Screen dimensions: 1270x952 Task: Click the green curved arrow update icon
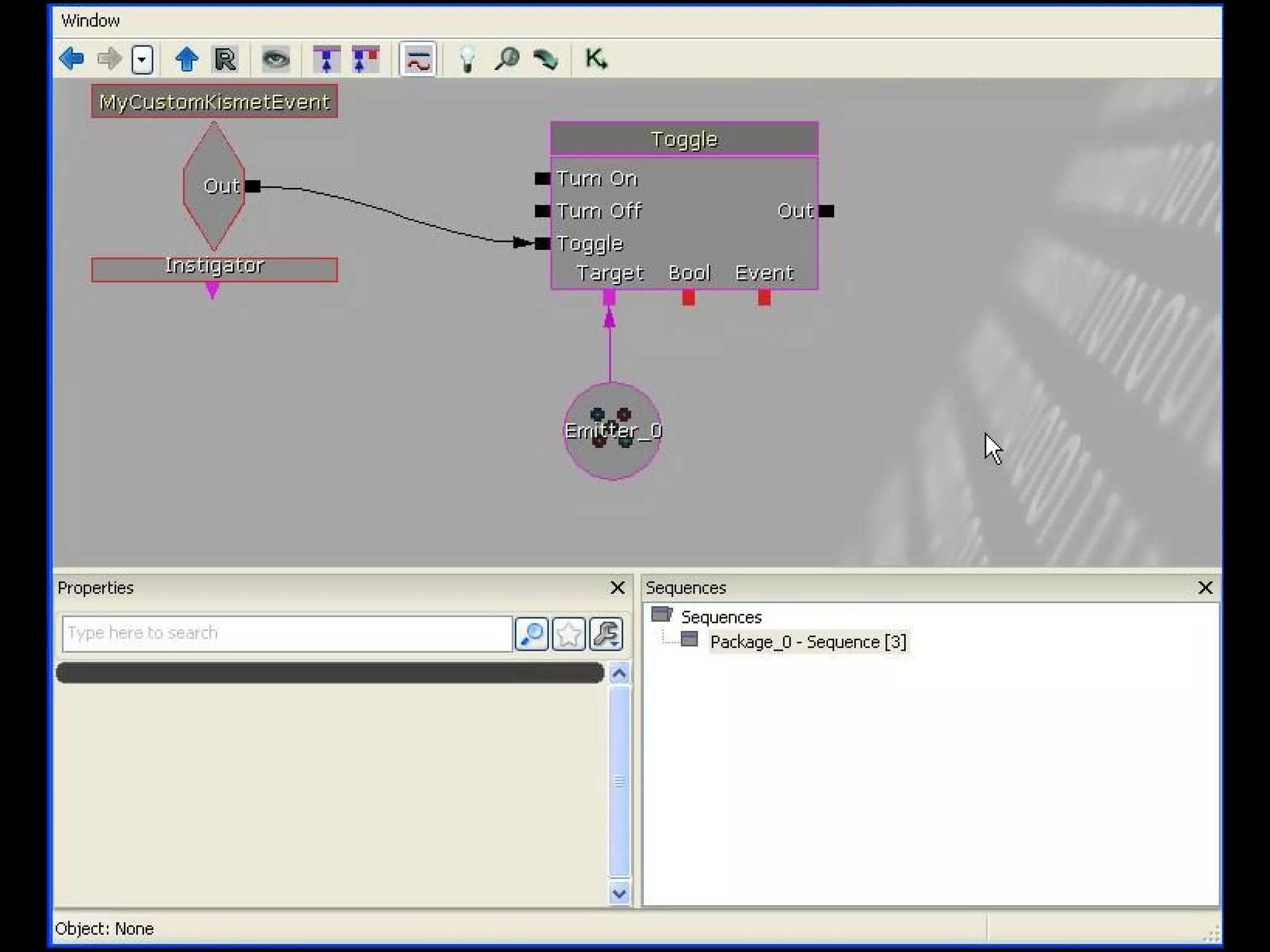coord(546,59)
